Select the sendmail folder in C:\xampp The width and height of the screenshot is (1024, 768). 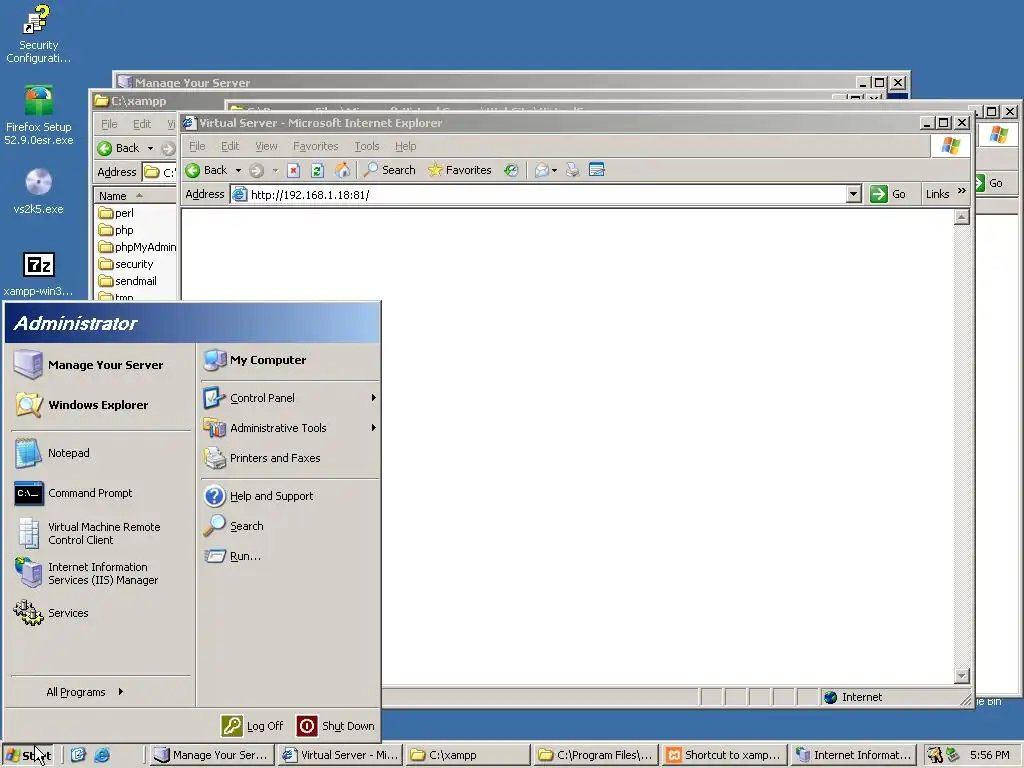[x=127, y=281]
